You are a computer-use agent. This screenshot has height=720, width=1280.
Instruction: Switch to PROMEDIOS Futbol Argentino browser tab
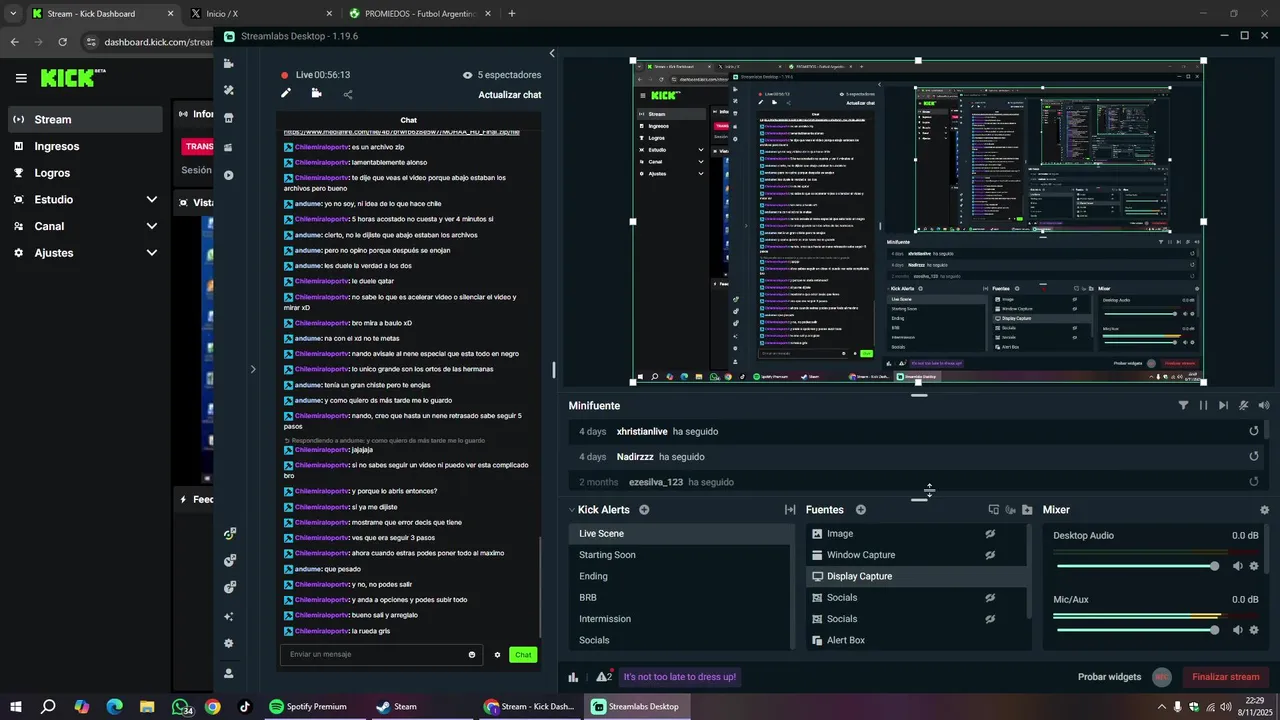click(420, 13)
